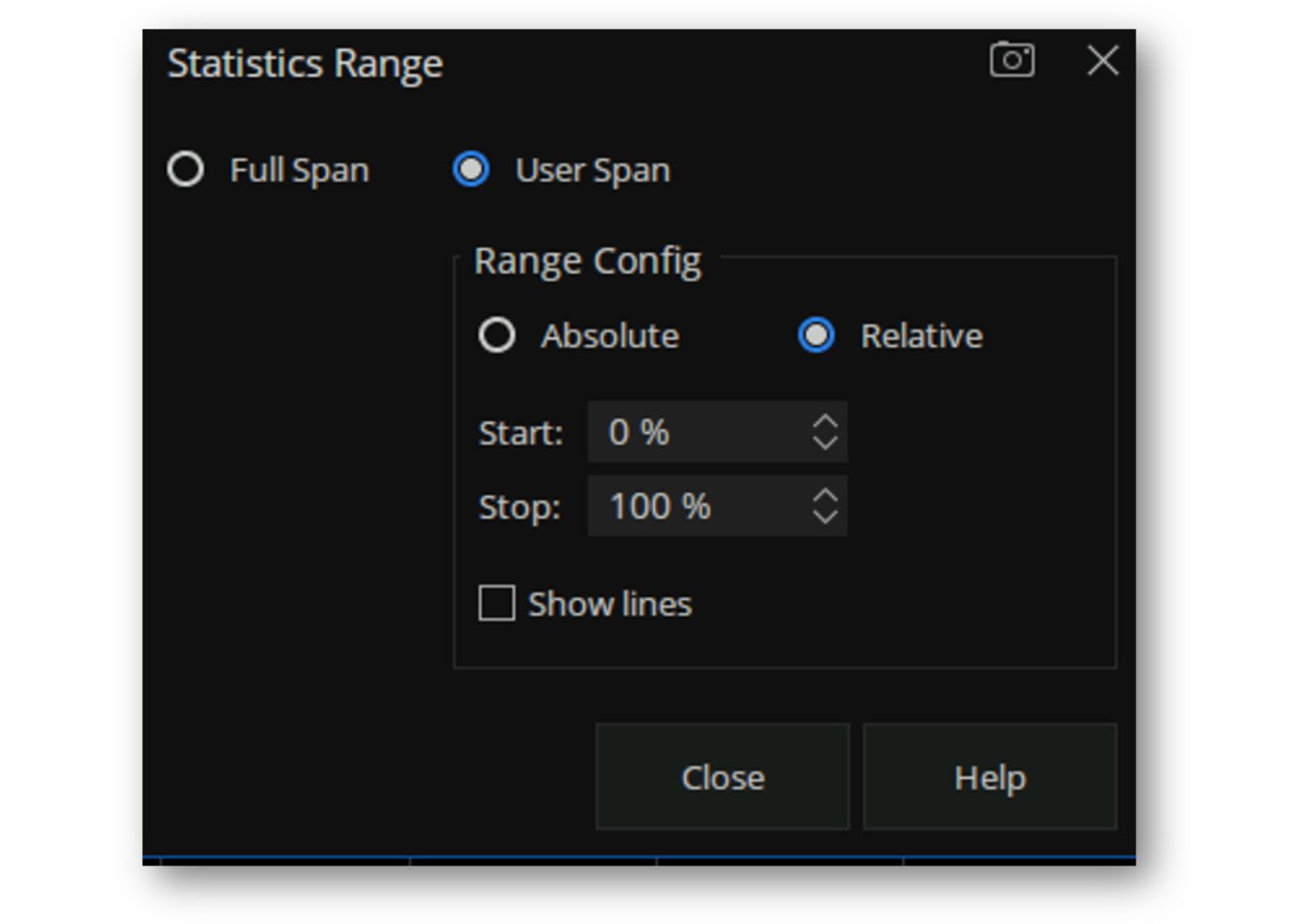Open Help for Statistics Range

tap(990, 777)
